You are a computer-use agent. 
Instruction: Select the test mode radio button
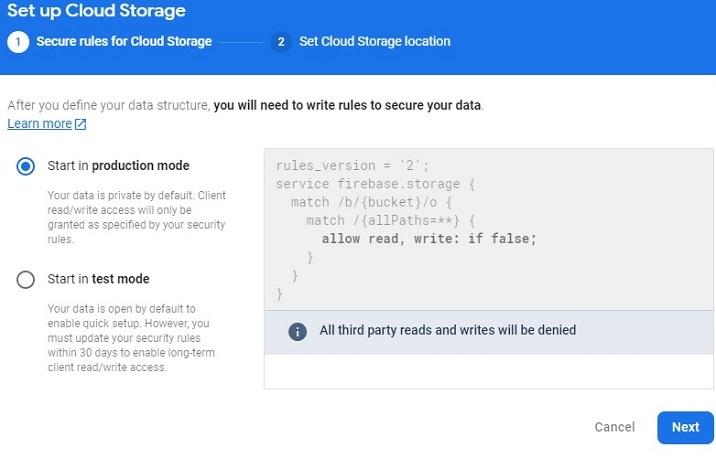(26, 280)
